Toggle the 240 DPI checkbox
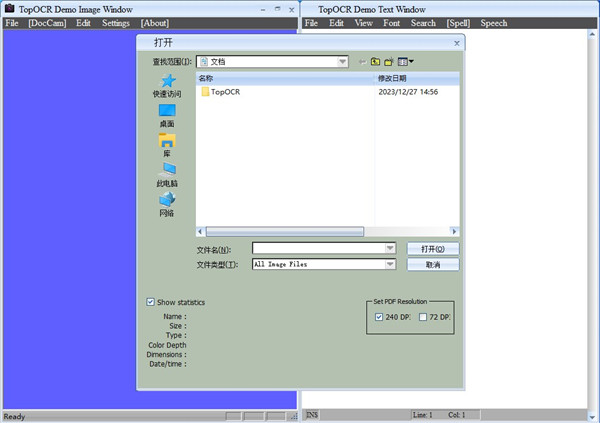600x423 pixels. (x=379, y=317)
